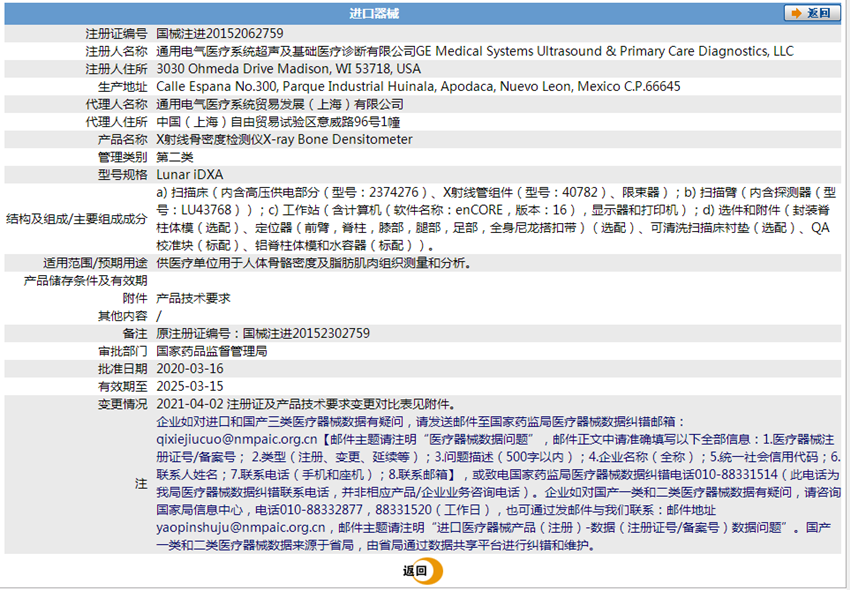Click the 代理人名称 label

116,104
